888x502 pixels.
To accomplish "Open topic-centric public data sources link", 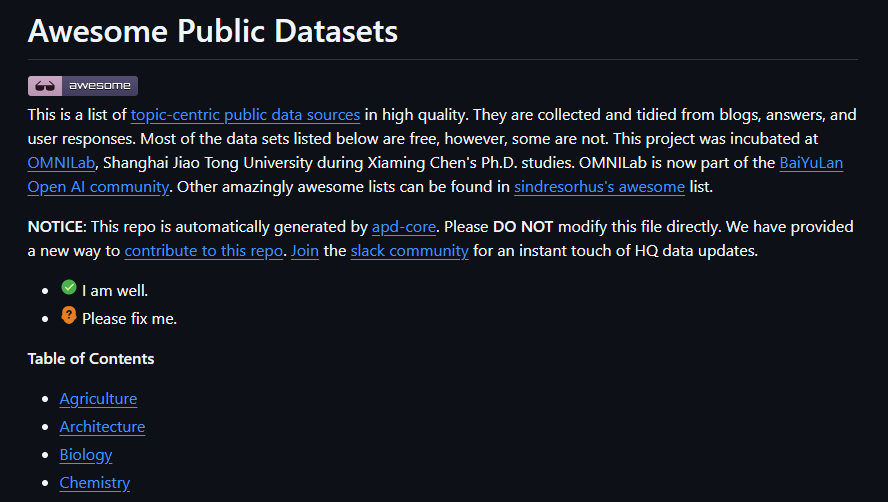I will coord(245,115).
